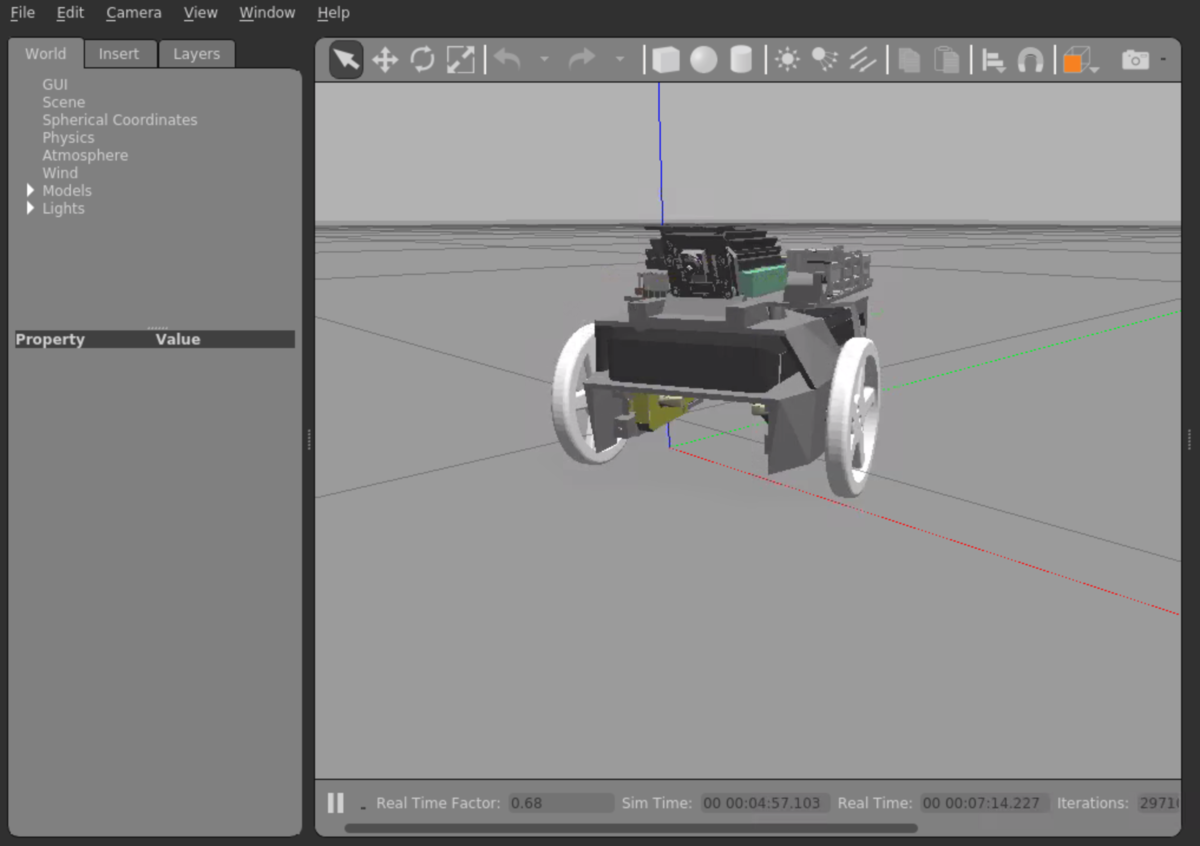Click the orange cube view angle icon
Screen dimensions: 1200x846
point(1077,61)
